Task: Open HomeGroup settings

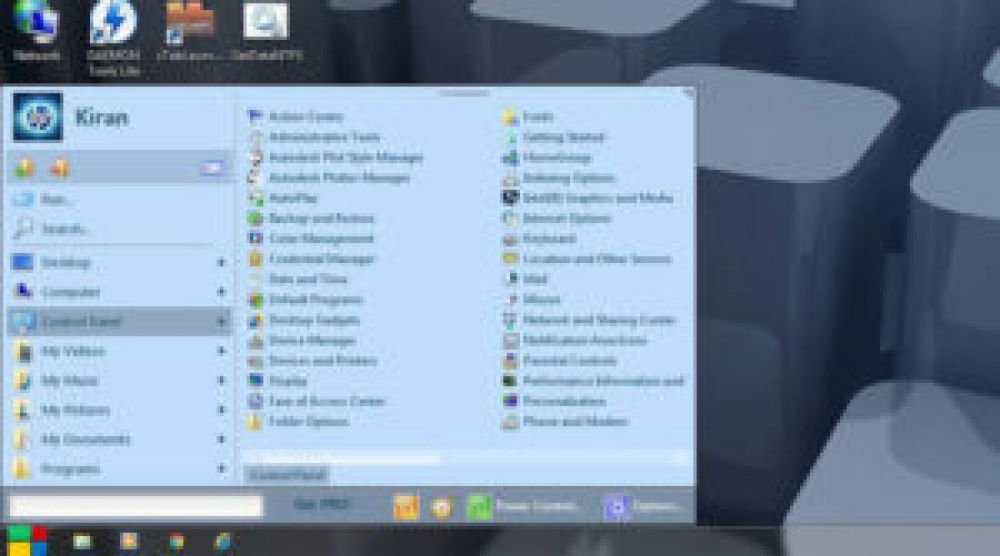Action: coord(547,157)
